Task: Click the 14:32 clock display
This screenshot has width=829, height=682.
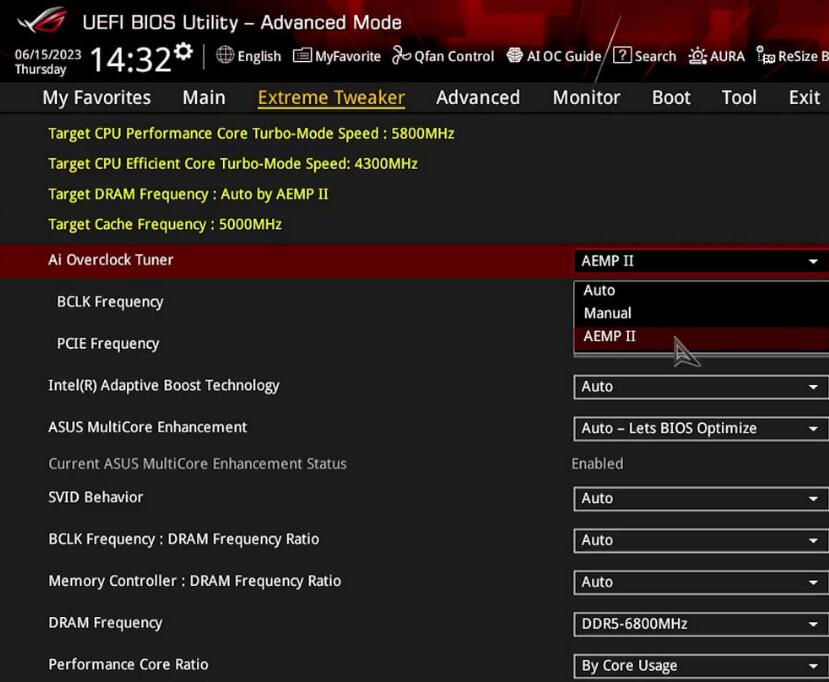Action: pyautogui.click(x=131, y=58)
